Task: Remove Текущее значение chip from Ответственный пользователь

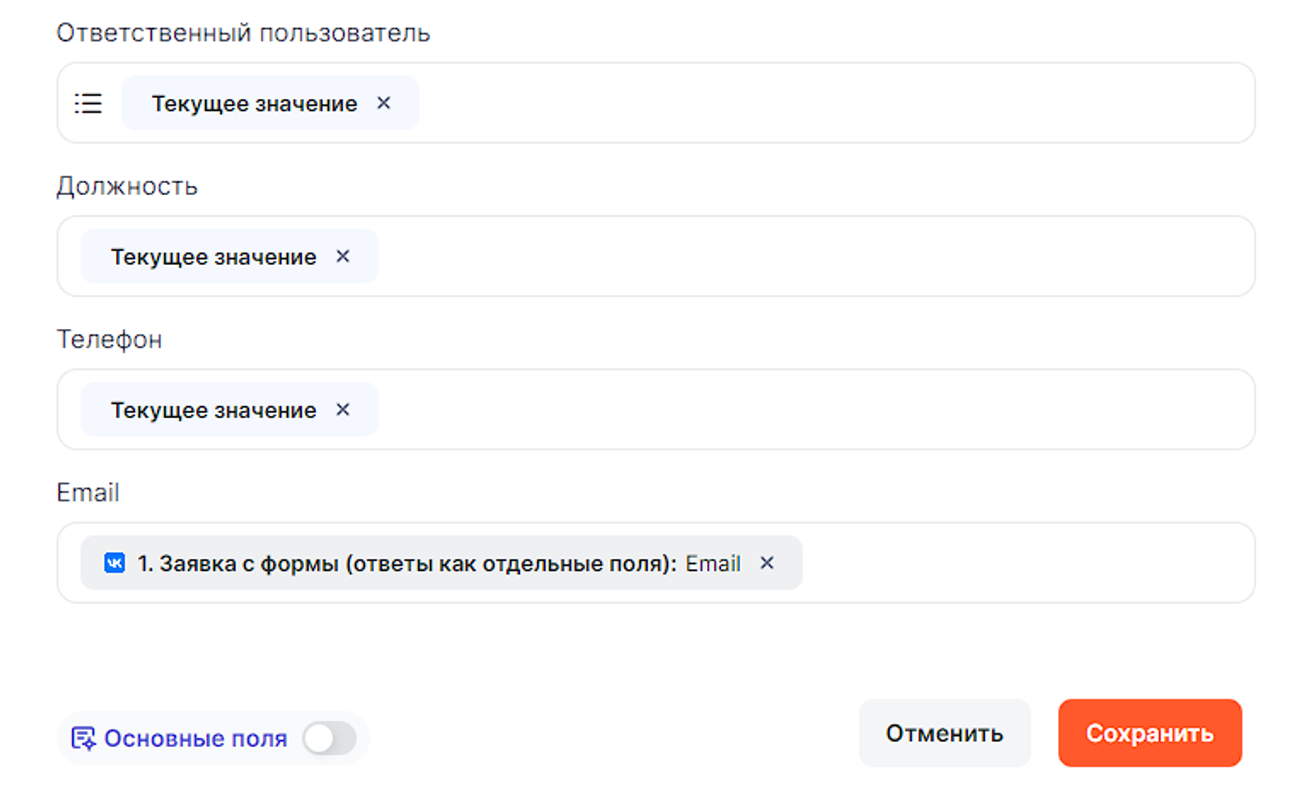Action: 384,103
